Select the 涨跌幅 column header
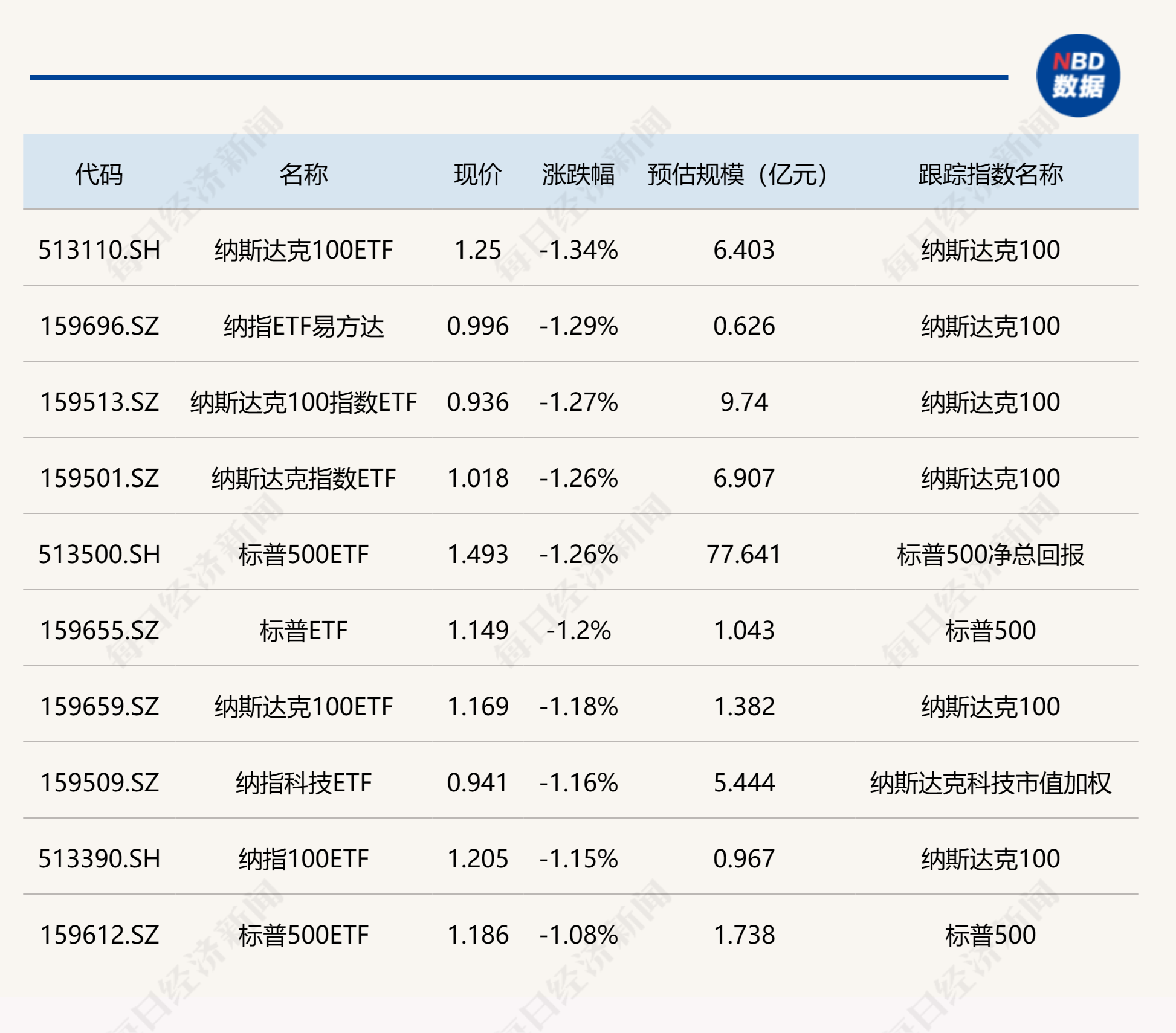Viewport: 1176px width, 1033px height. pos(578,175)
